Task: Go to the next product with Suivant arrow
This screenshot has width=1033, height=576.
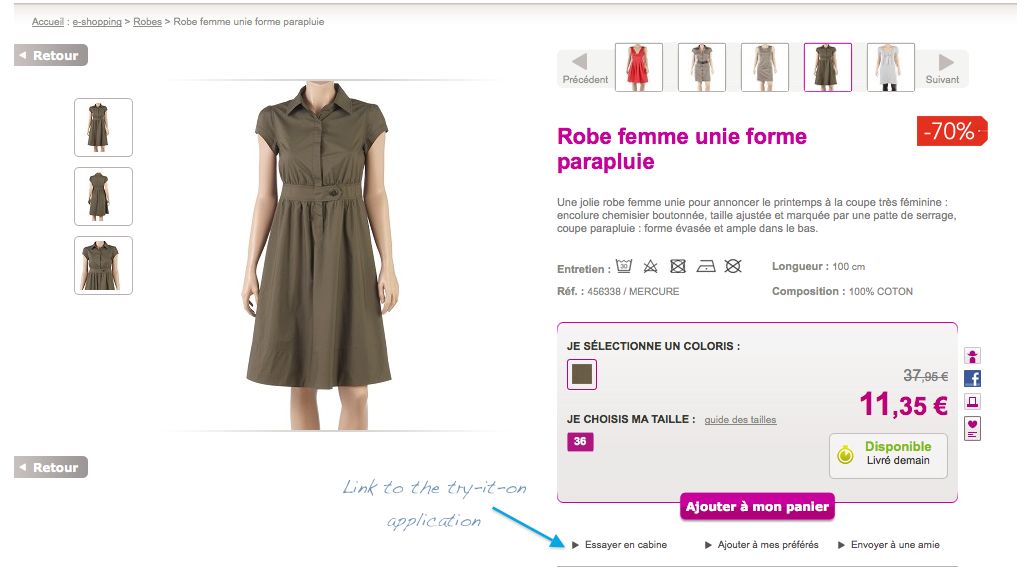Action: tap(942, 66)
